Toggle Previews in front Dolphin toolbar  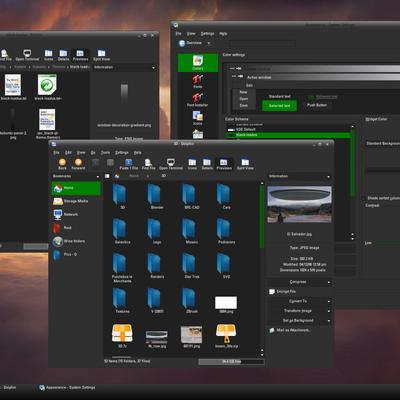224,164
